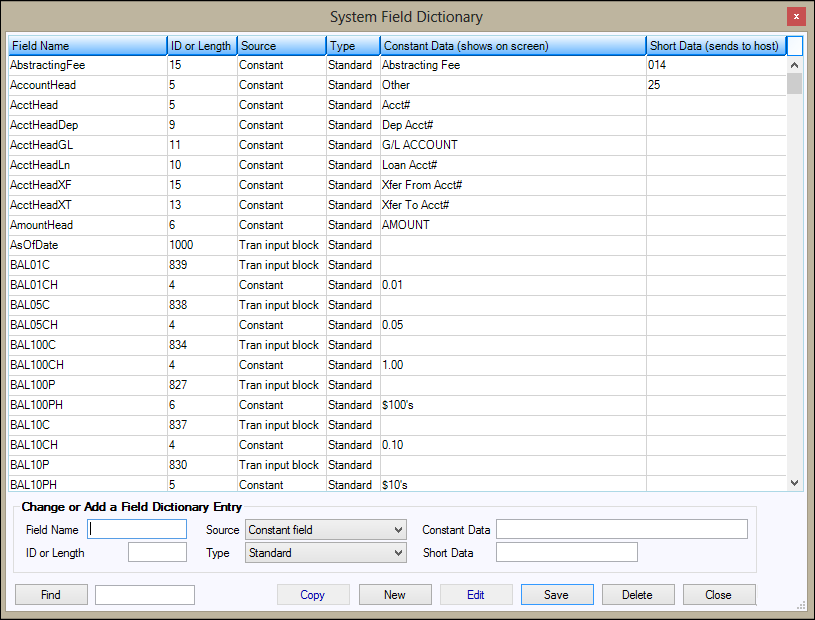Click the Constant Data column header
815x620 pixels.
pos(513,46)
